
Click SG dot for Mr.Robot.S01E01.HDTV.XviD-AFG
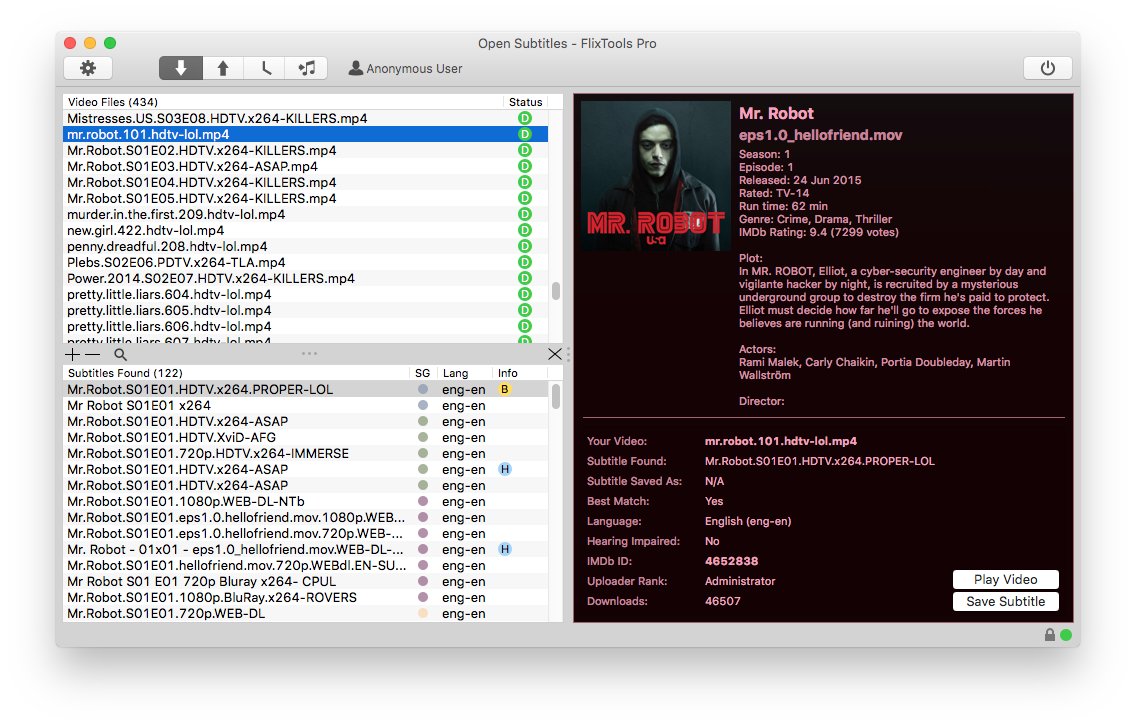423,437
